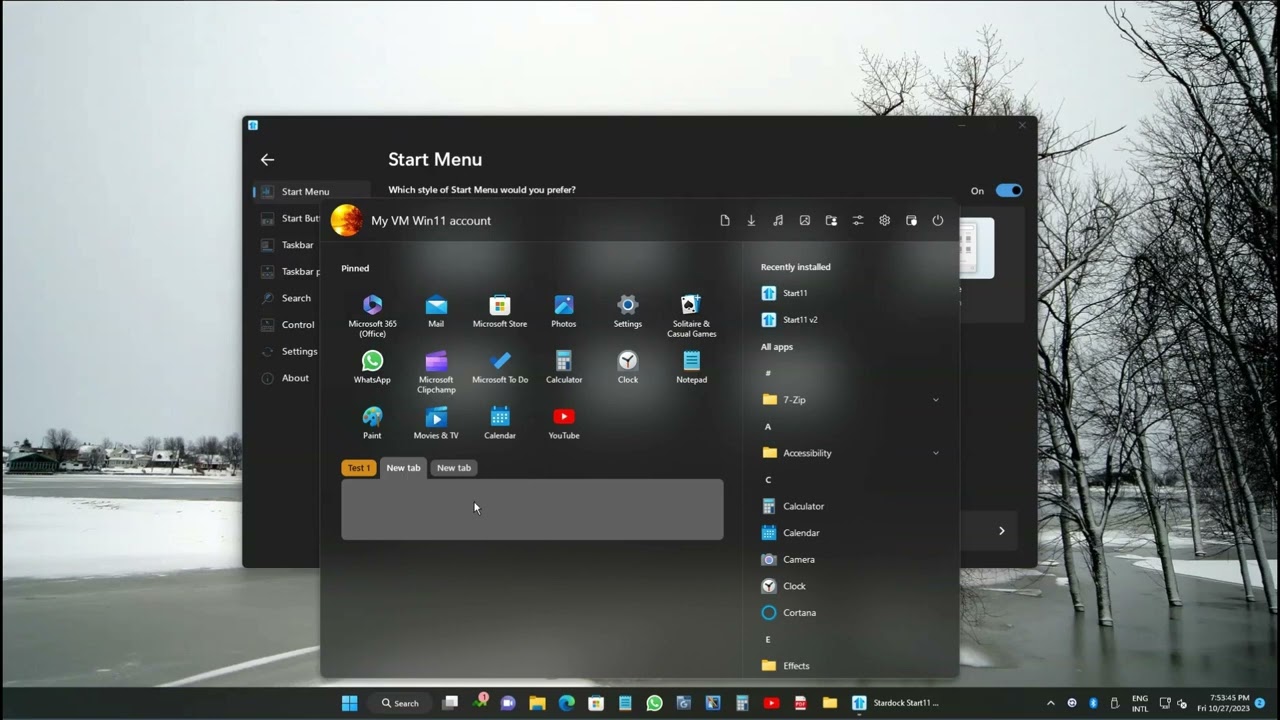Click the user account avatar picture
The image size is (1280, 720).
click(x=347, y=220)
